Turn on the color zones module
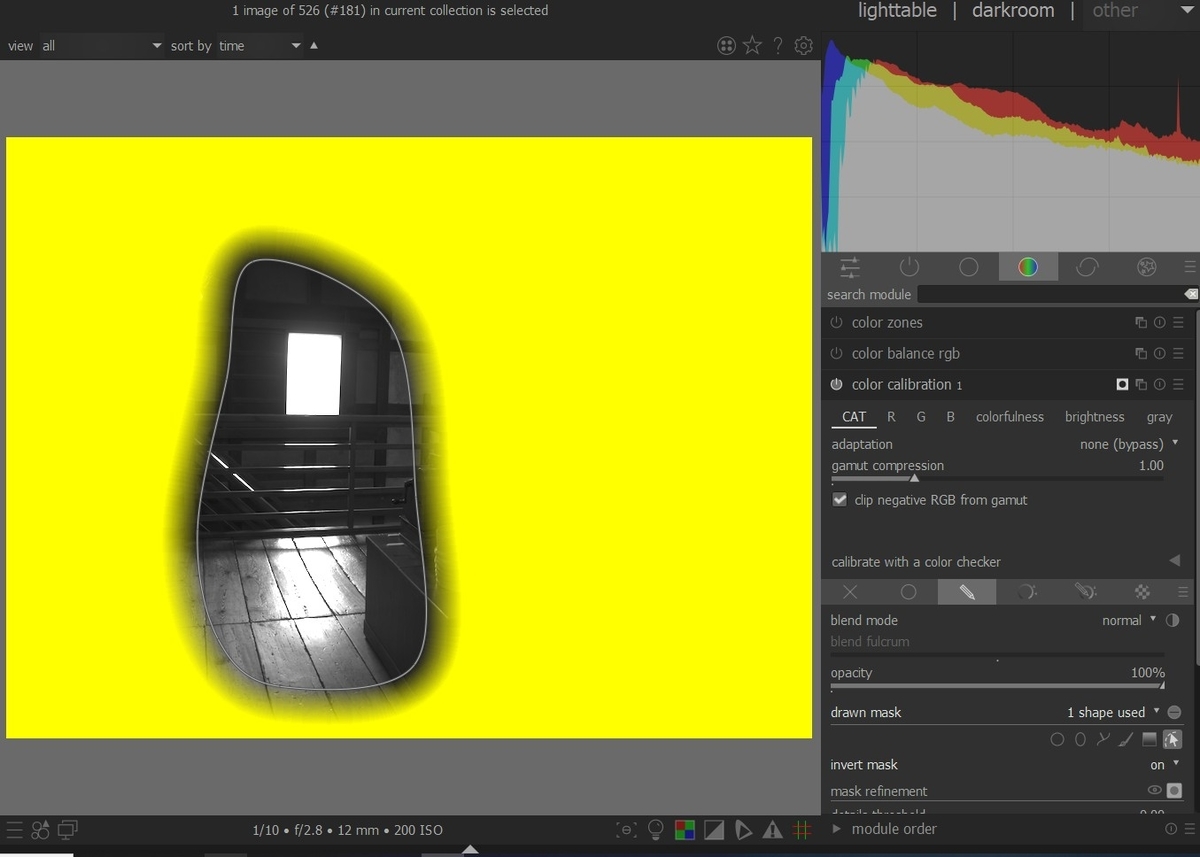The image size is (1200, 857). click(837, 323)
